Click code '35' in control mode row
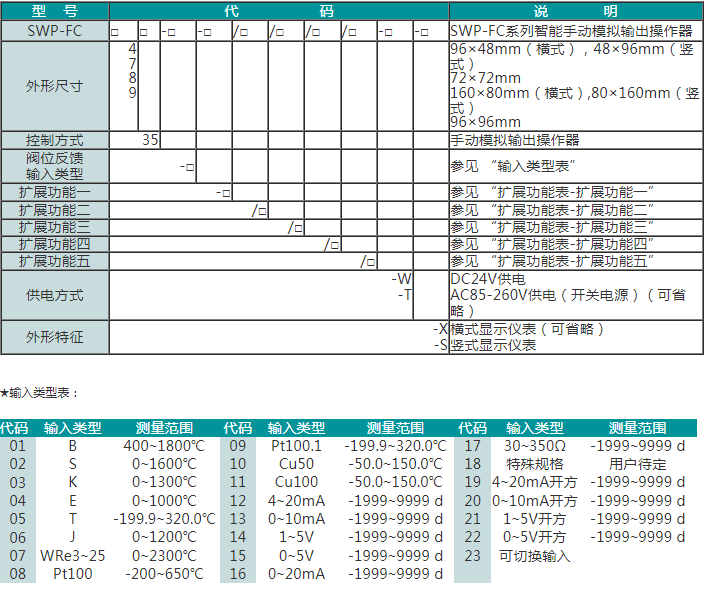 (150, 140)
